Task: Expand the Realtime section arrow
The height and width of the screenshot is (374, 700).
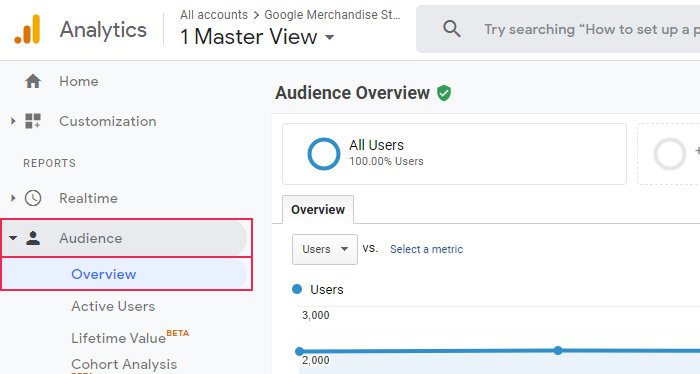Action: pos(13,198)
